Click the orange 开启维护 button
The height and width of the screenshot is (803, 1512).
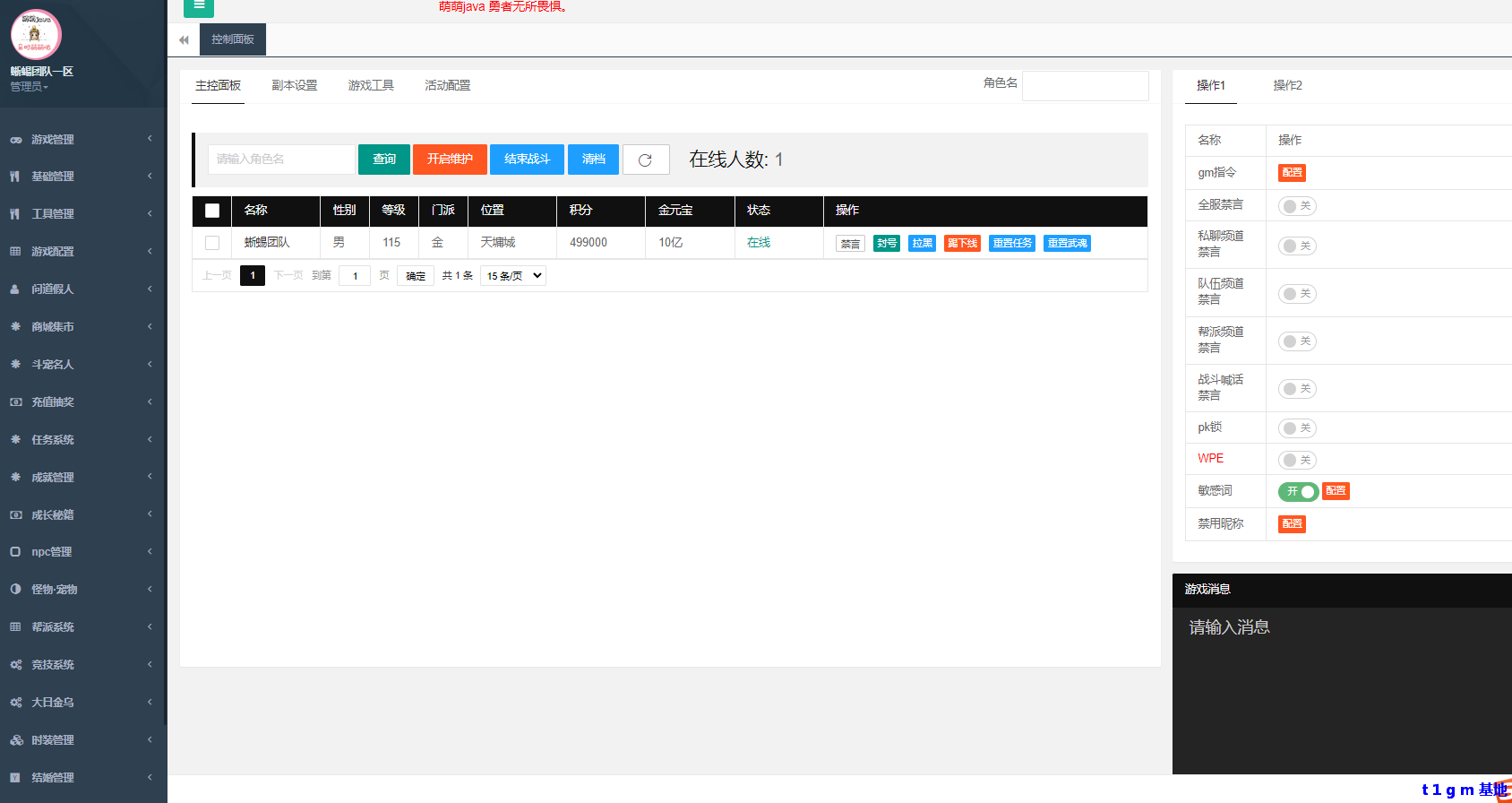click(x=450, y=160)
